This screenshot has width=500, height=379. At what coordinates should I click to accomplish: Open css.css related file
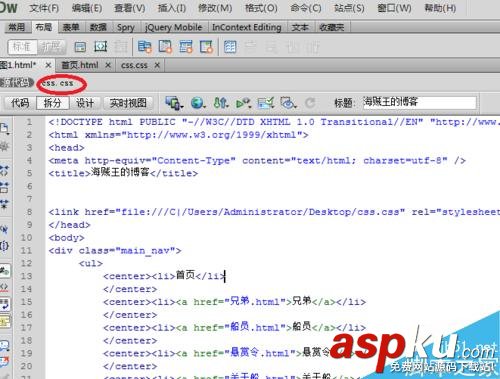57,83
